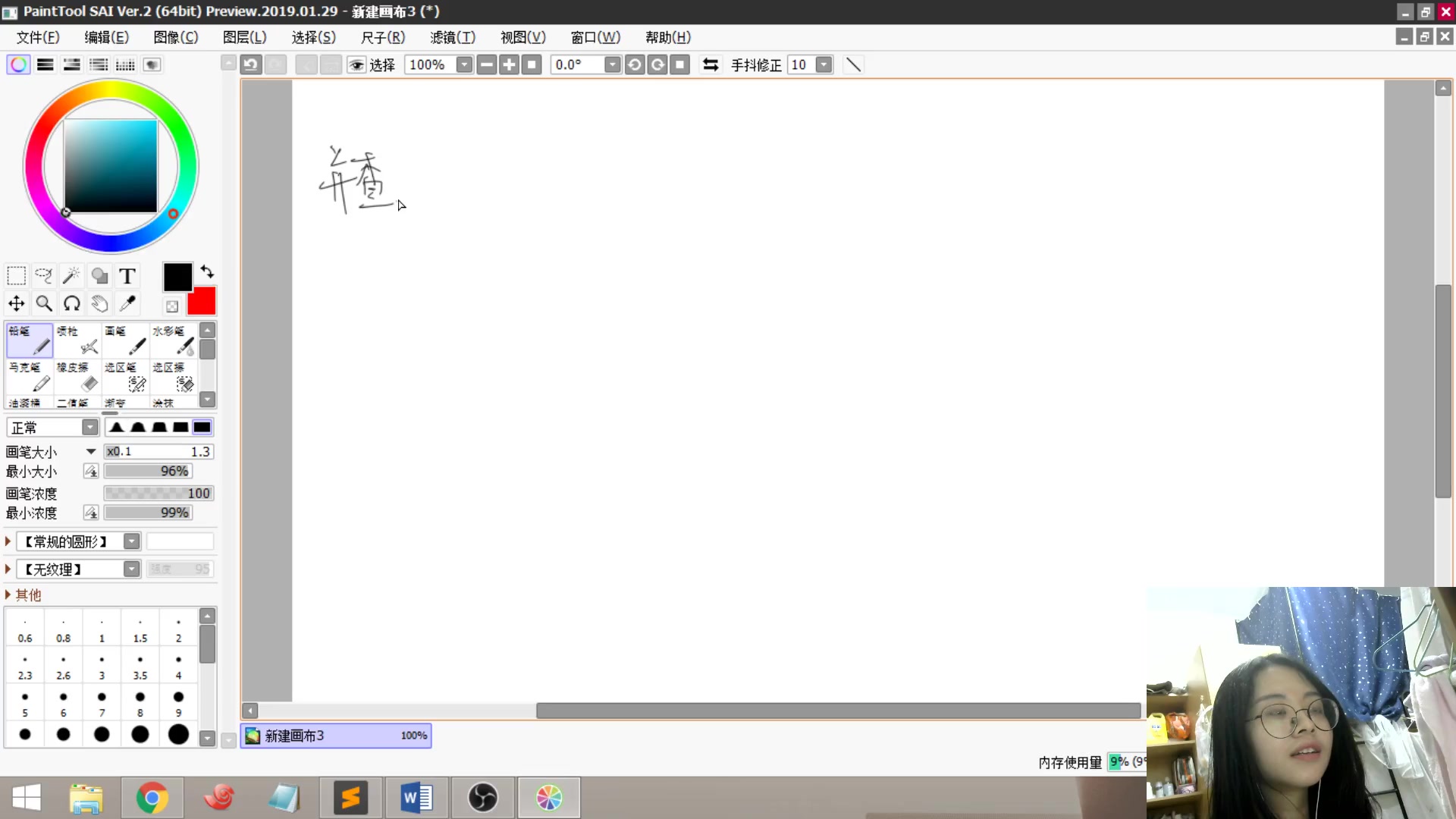Select the flattest brush edge shape
The height and width of the screenshot is (819, 1456).
202,428
